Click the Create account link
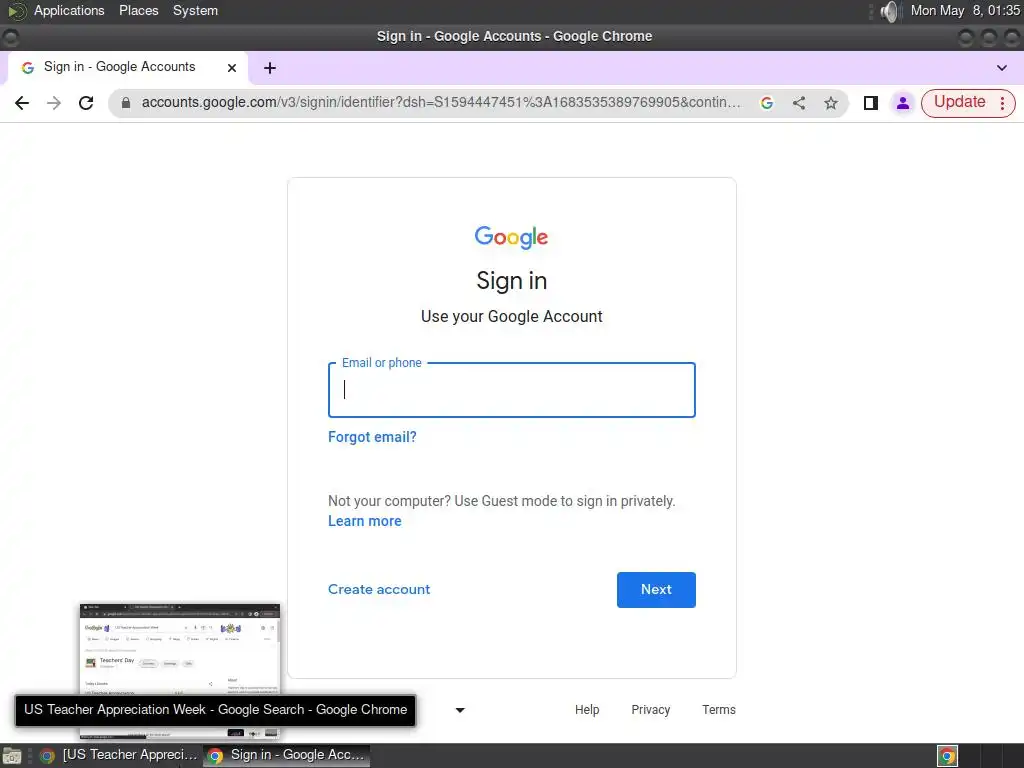The height and width of the screenshot is (768, 1024). coord(379,589)
